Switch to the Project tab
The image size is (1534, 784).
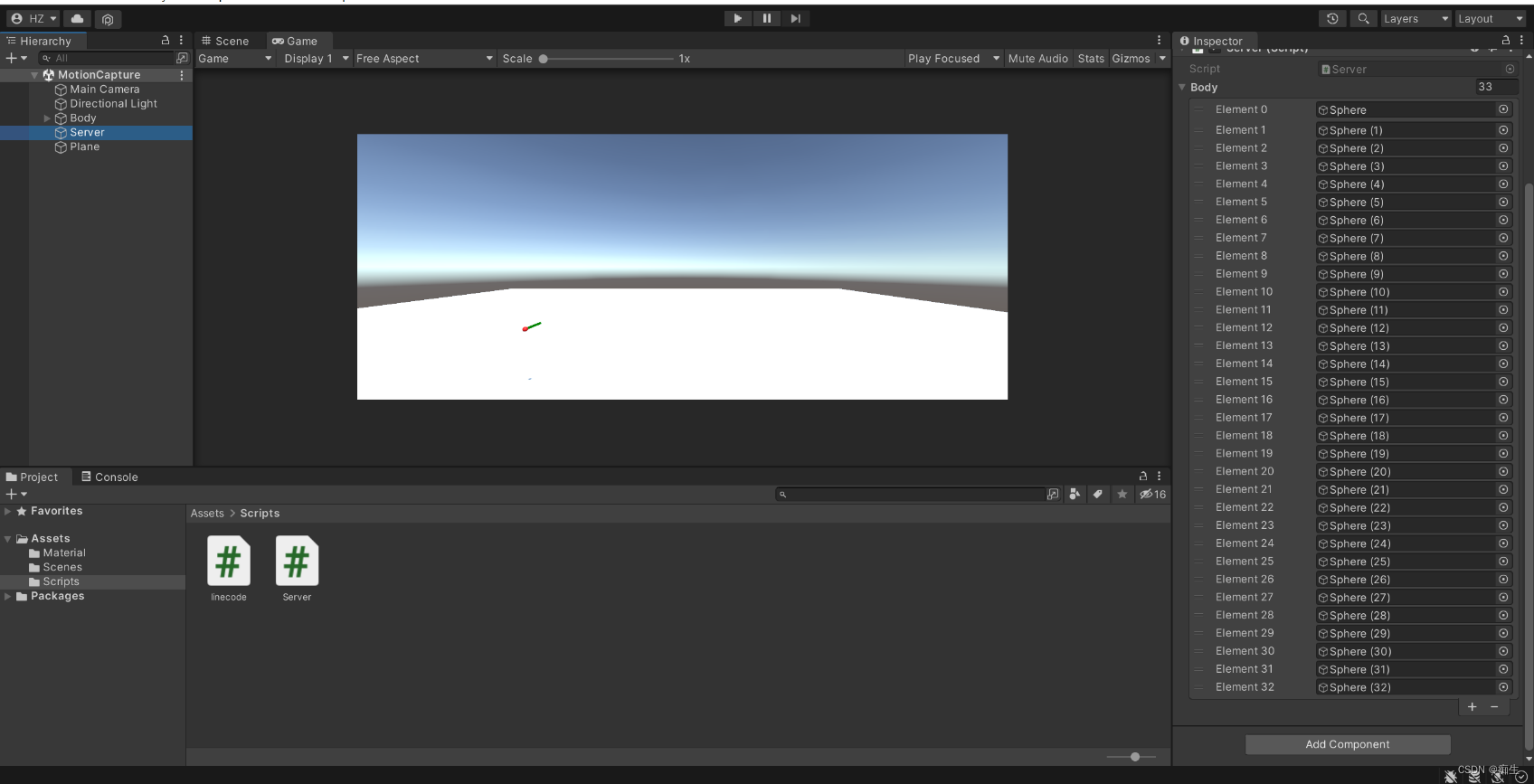(32, 477)
